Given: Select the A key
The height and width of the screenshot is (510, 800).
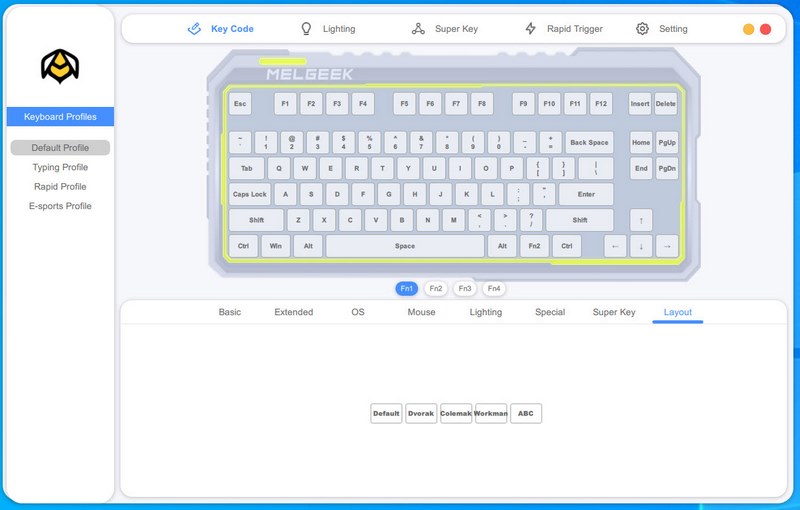Looking at the screenshot, I should click(x=285, y=194).
